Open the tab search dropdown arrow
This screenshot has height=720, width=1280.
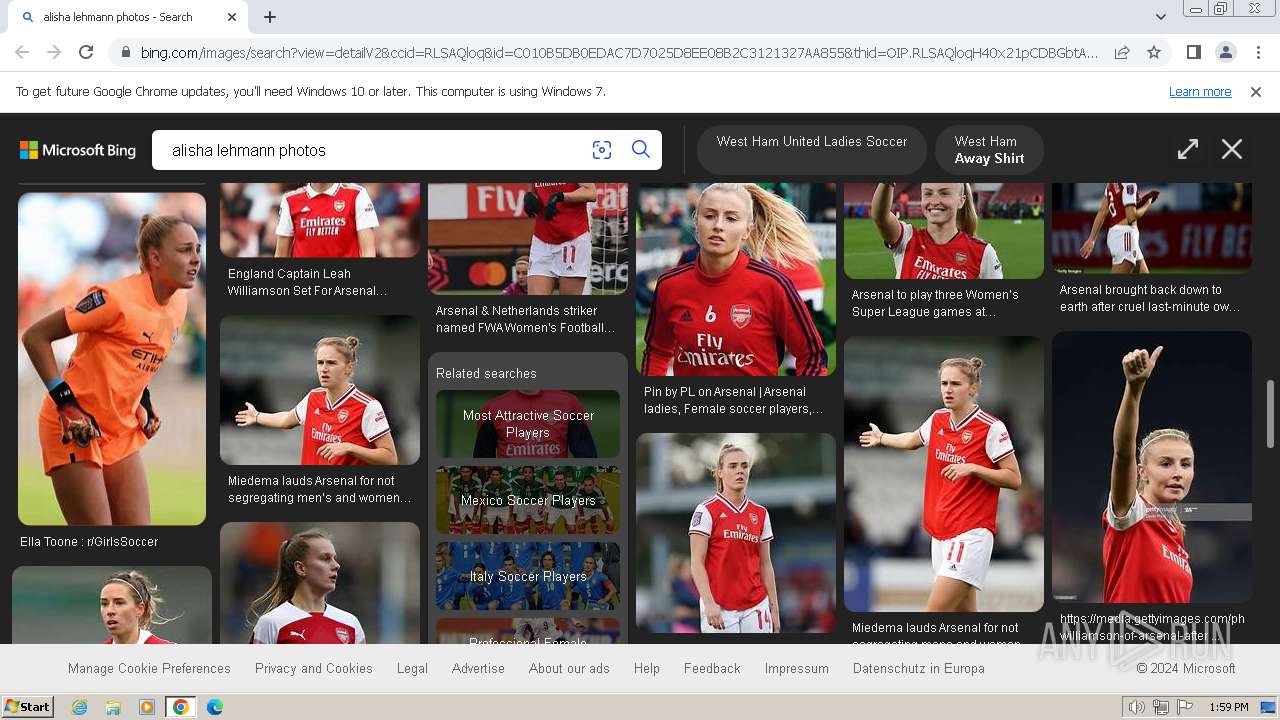pyautogui.click(x=1161, y=17)
